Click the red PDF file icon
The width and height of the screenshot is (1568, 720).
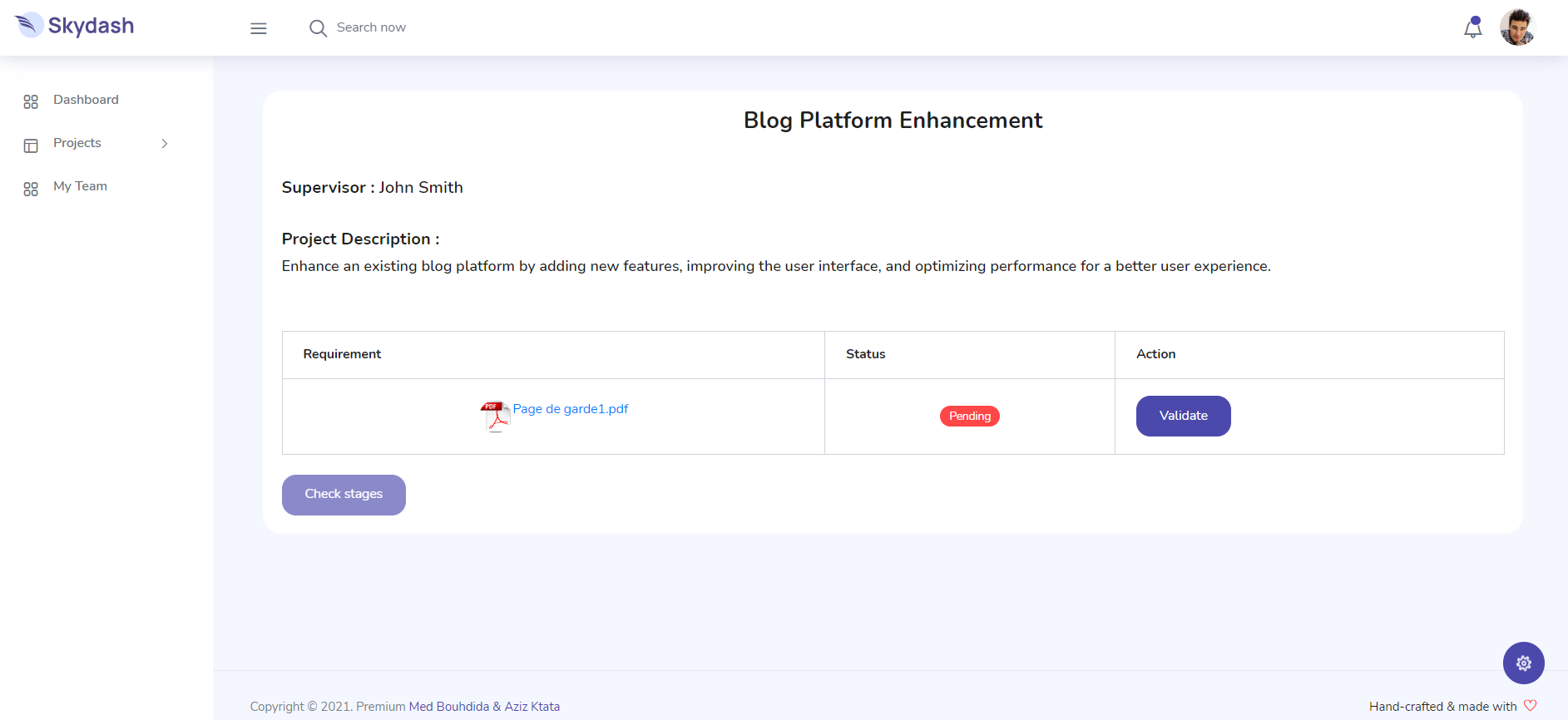pos(495,417)
